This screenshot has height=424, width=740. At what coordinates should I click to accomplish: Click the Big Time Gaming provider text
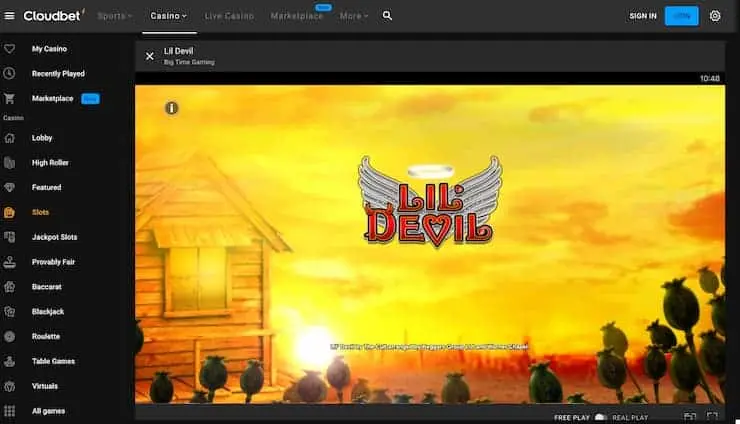(189, 62)
